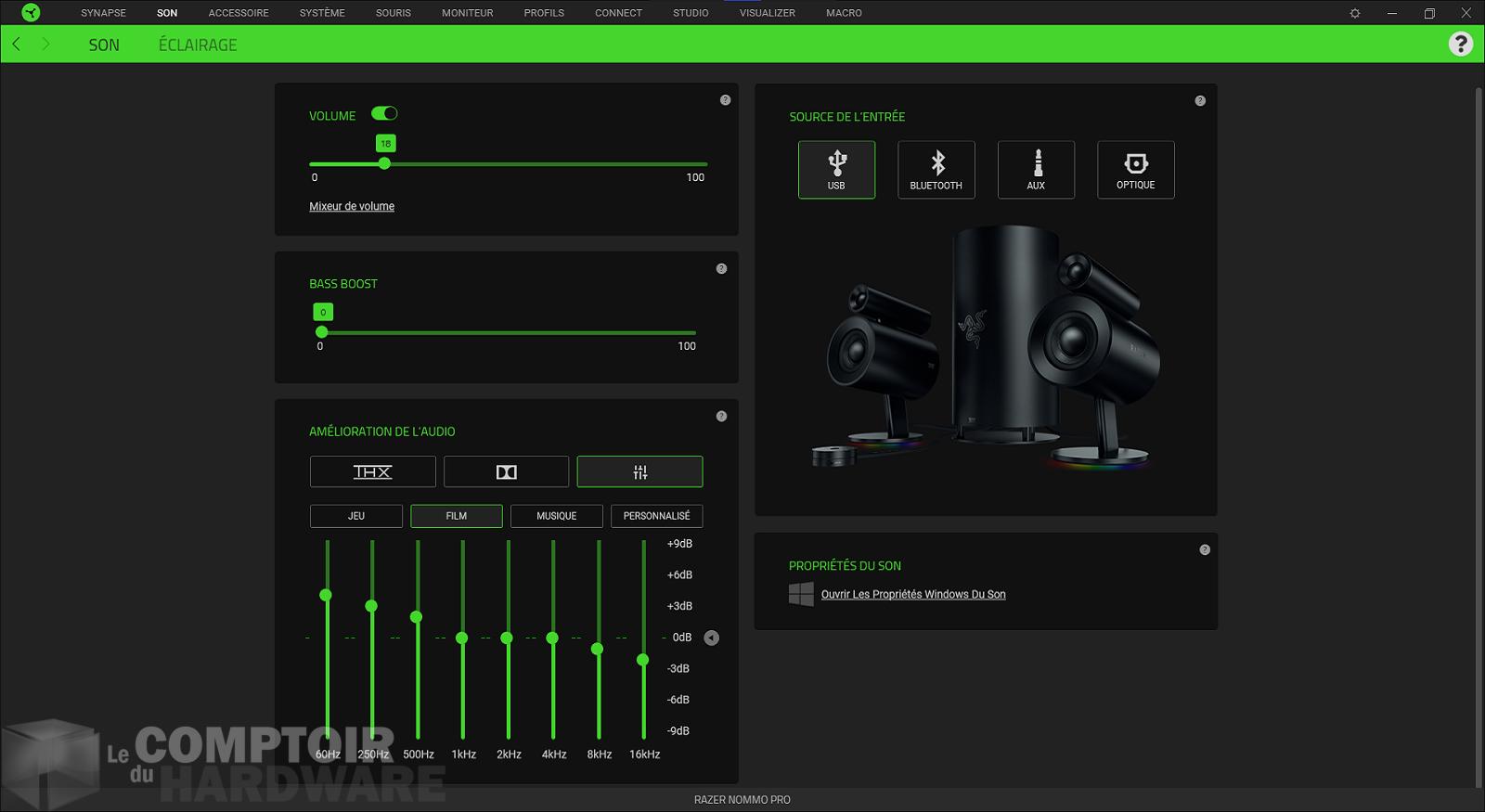Open the Synapse tab
Image resolution: width=1485 pixels, height=812 pixels.
[103, 13]
